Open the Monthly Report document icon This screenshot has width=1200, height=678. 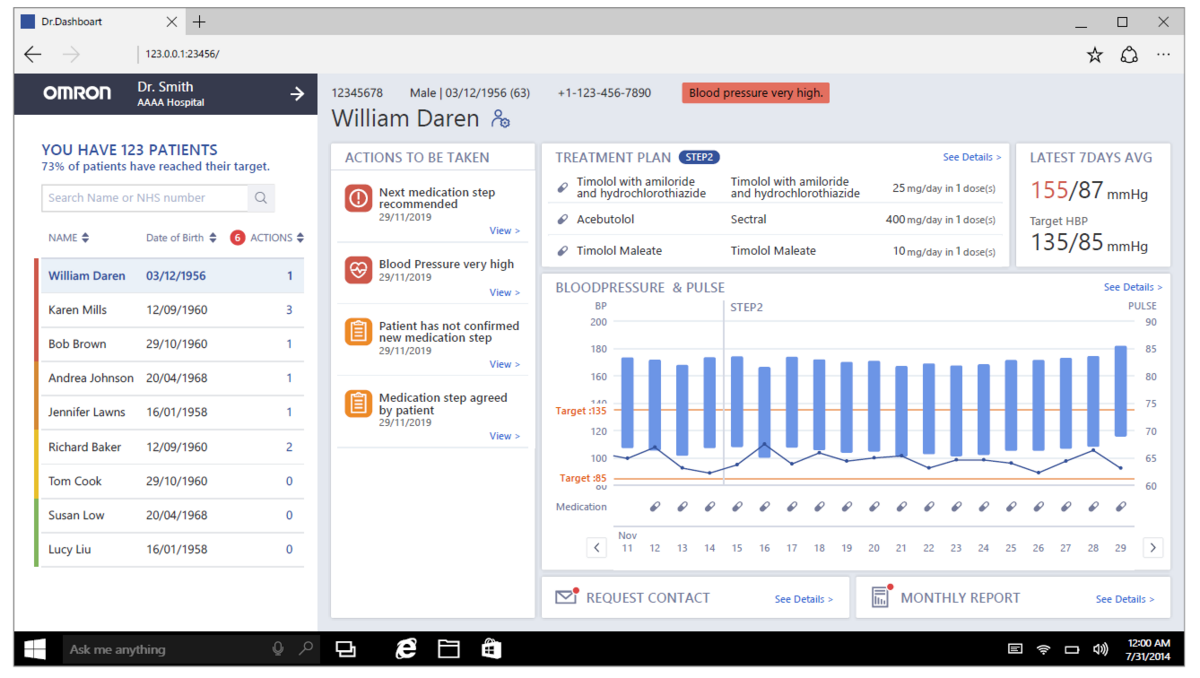coord(880,597)
